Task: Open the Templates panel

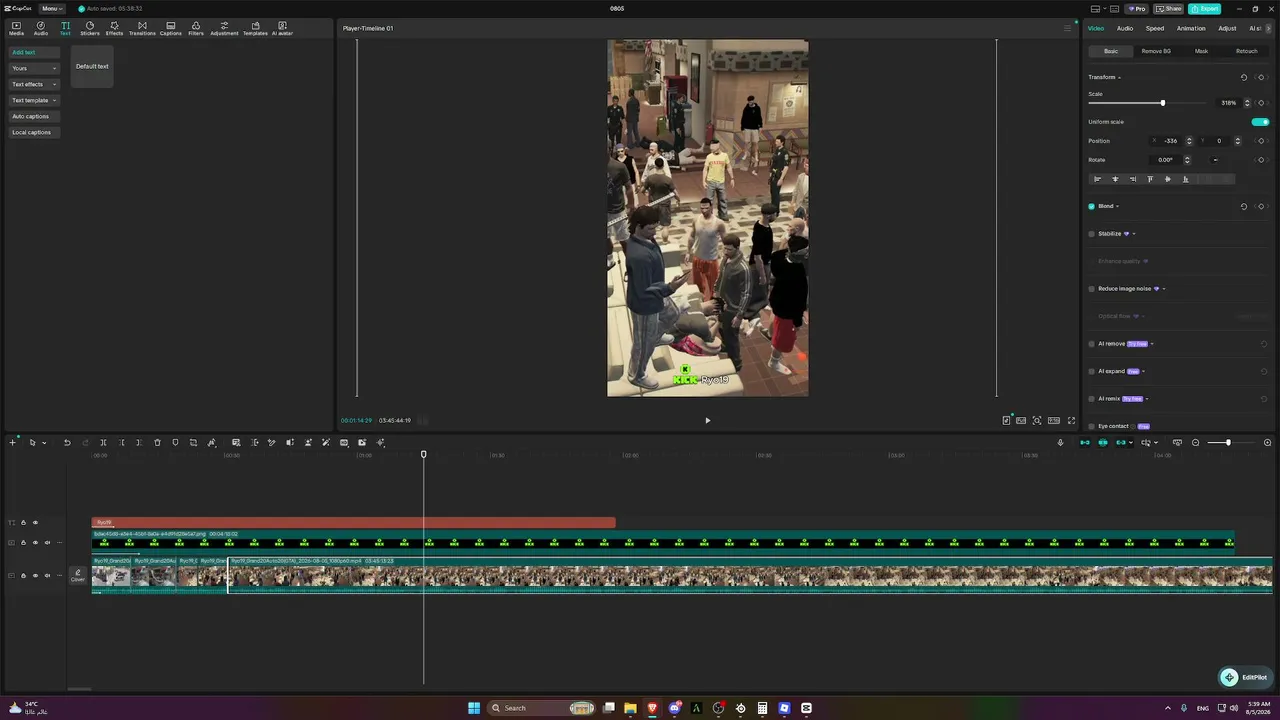Action: coord(255,28)
